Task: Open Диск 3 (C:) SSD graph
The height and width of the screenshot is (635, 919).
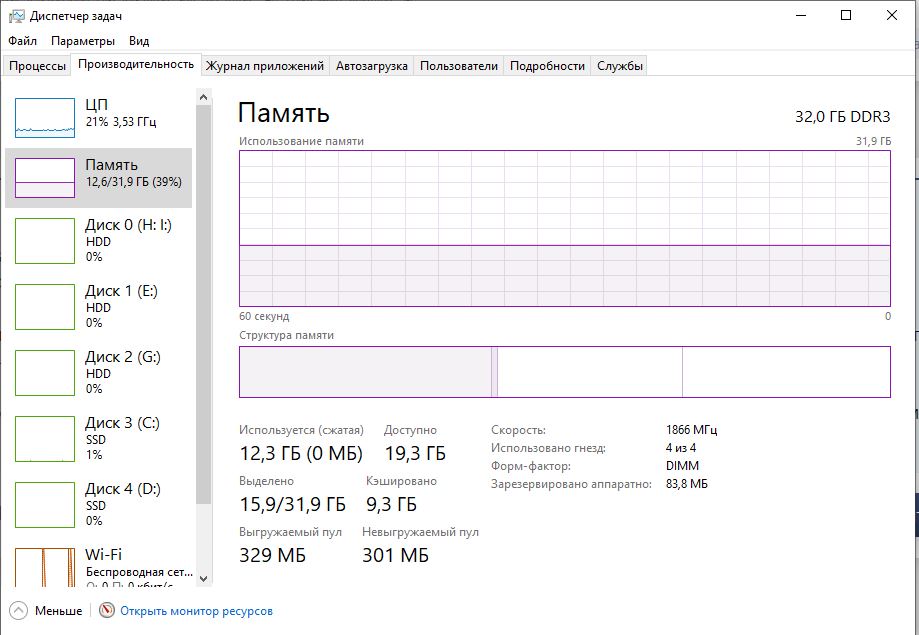Action: click(45, 438)
